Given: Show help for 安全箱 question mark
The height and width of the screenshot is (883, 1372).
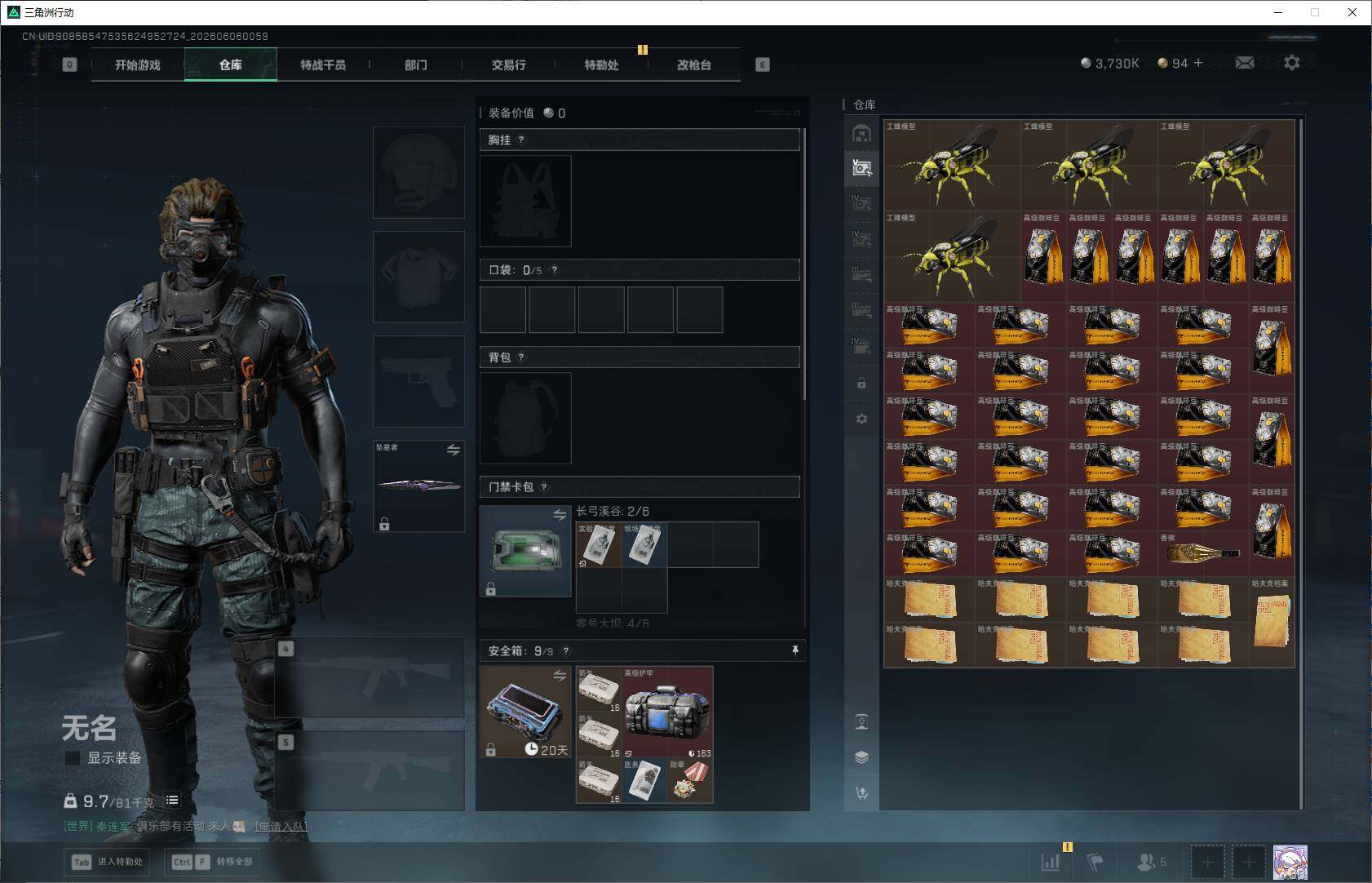Looking at the screenshot, I should (566, 650).
